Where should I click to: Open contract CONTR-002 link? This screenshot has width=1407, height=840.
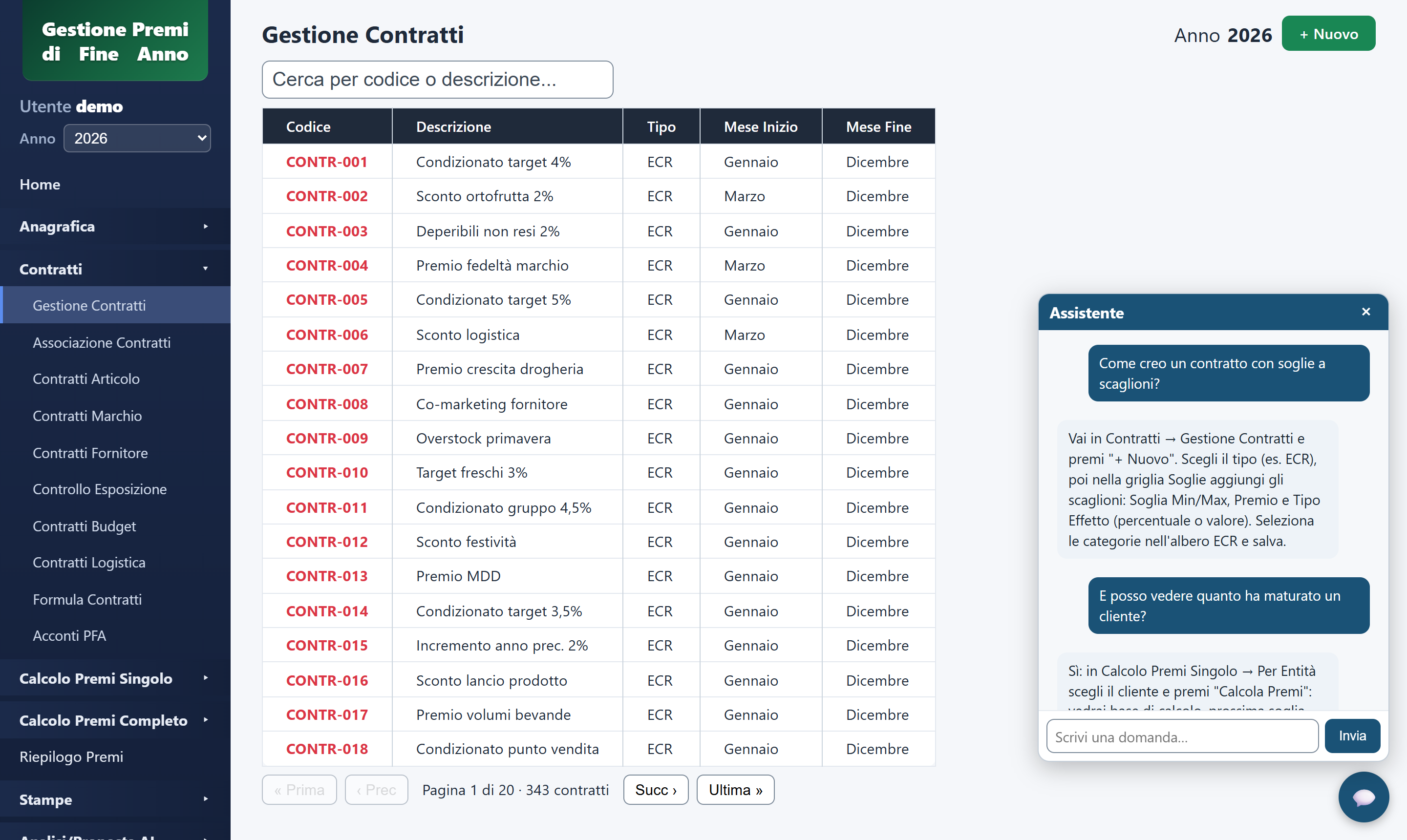[327, 196]
